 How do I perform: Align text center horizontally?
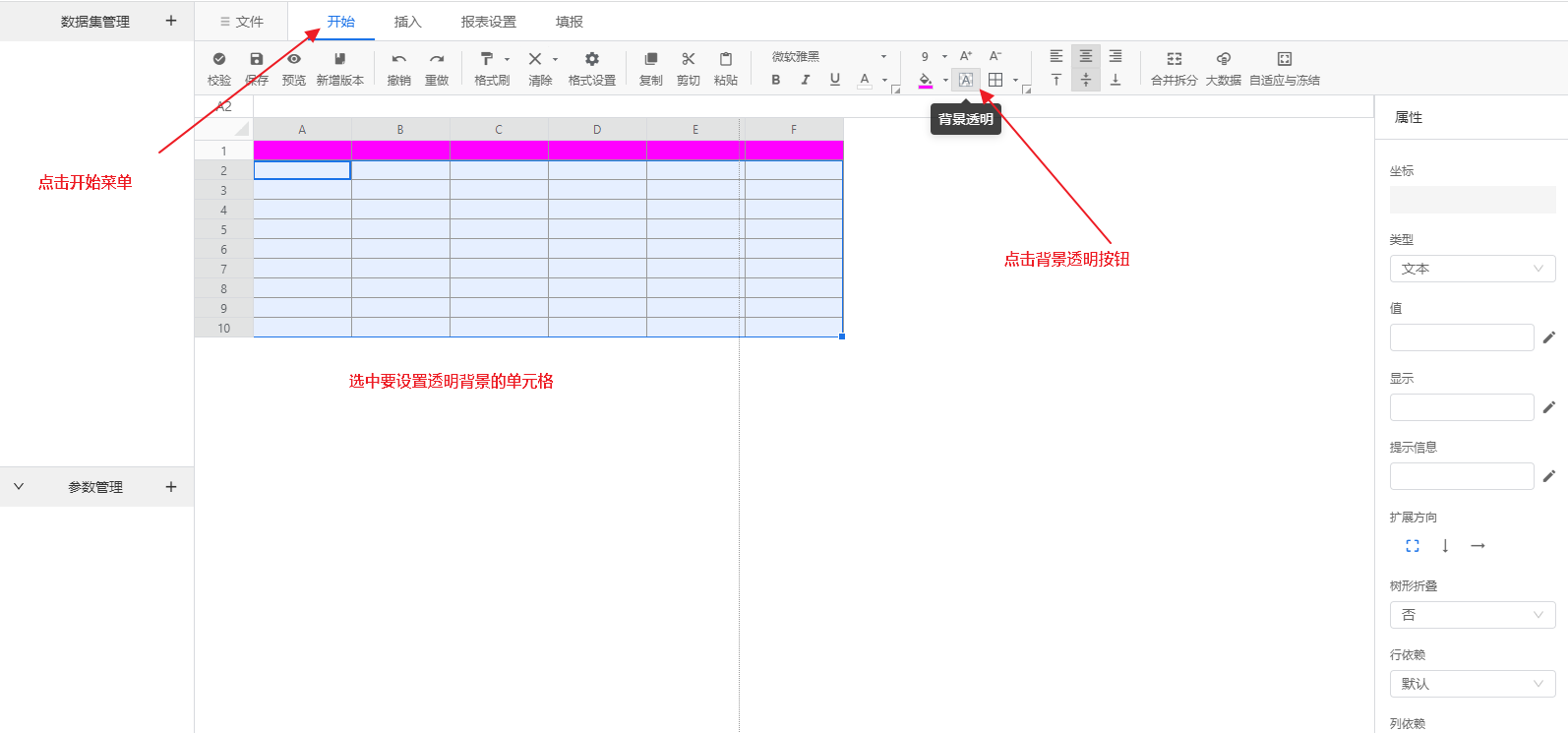pyautogui.click(x=1086, y=56)
